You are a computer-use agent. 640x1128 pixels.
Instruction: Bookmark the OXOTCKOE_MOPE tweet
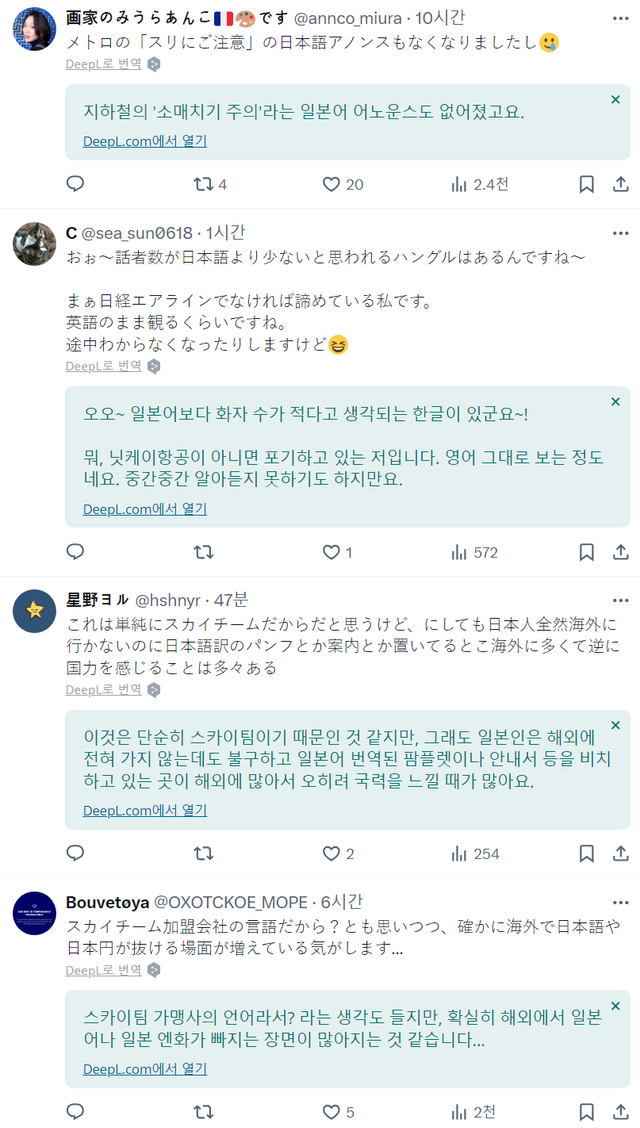587,1111
